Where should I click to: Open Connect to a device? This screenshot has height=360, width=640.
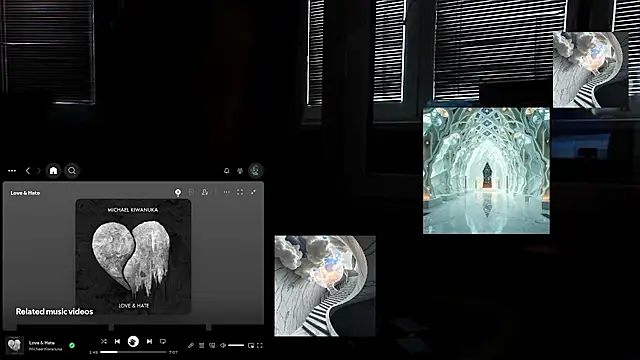pos(212,345)
